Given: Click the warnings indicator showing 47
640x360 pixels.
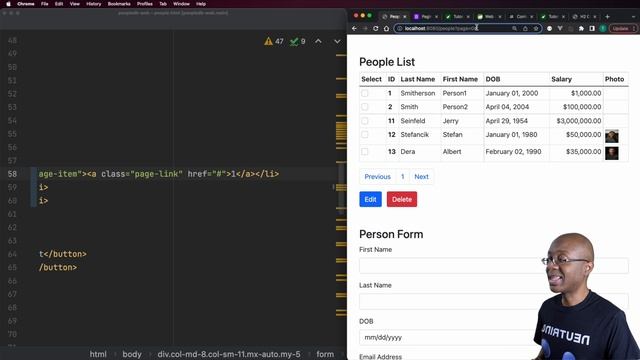Looking at the screenshot, I should click(x=274, y=41).
